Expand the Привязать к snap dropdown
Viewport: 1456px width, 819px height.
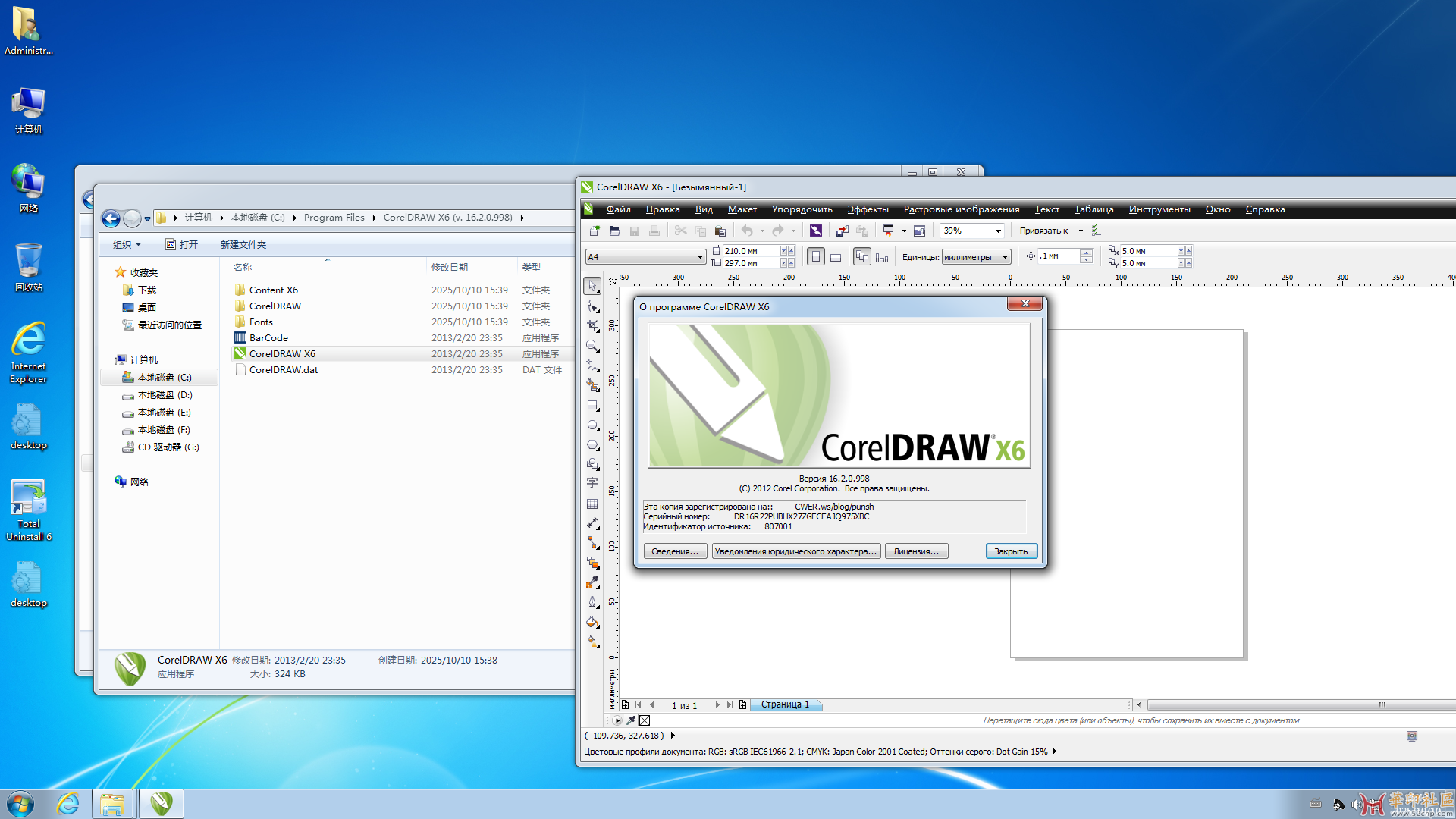[x=1081, y=231]
